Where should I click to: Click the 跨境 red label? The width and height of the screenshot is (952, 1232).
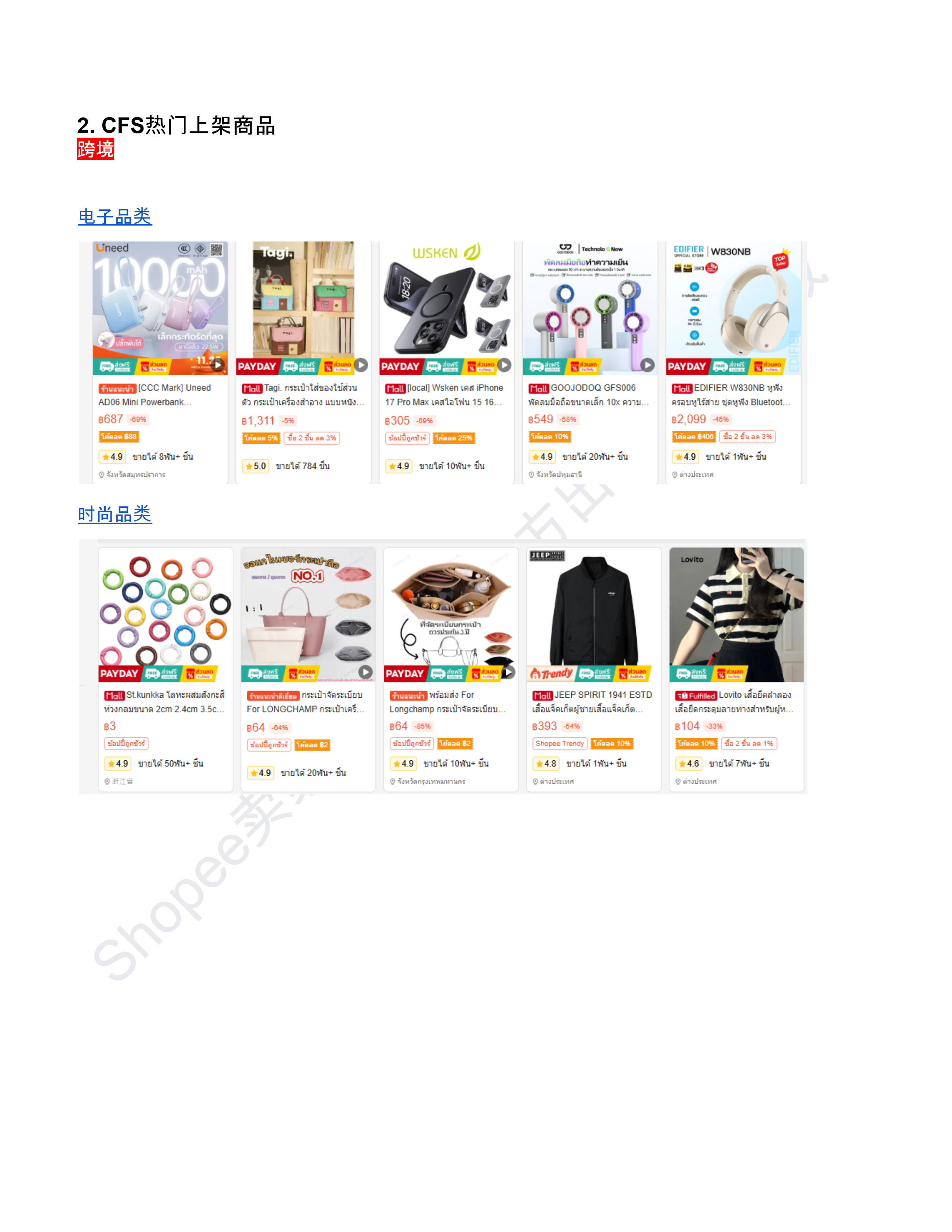pyautogui.click(x=96, y=149)
